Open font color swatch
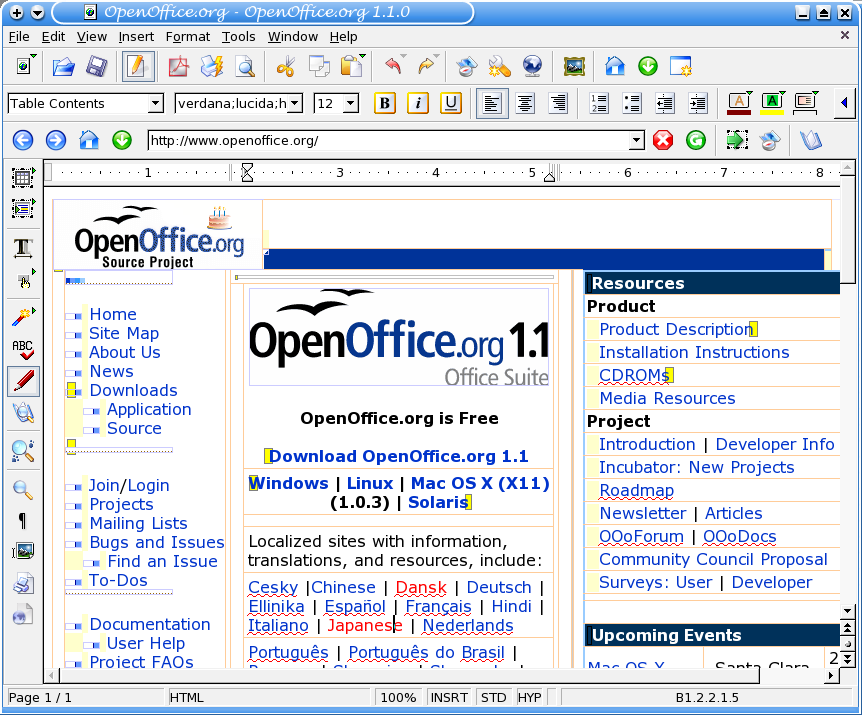This screenshot has height=715, width=862. click(739, 103)
